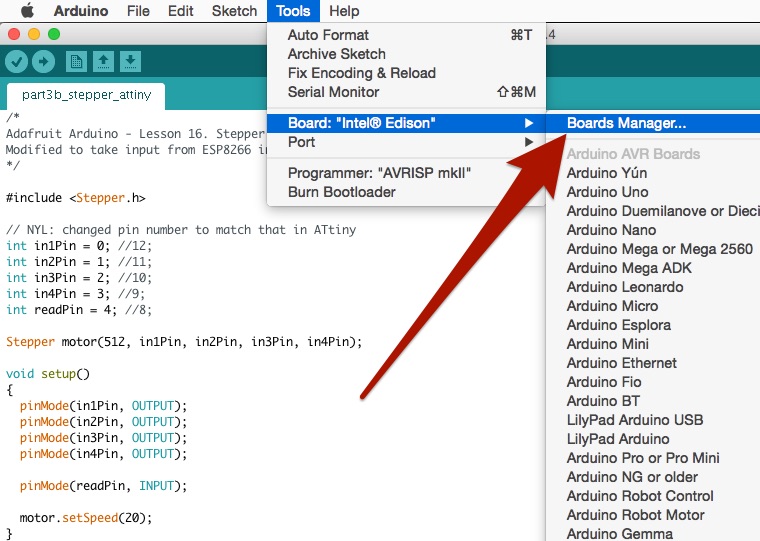Click the Open sketch up-arrow icon
Screen dimensions: 760x541
pyautogui.click(x=103, y=62)
